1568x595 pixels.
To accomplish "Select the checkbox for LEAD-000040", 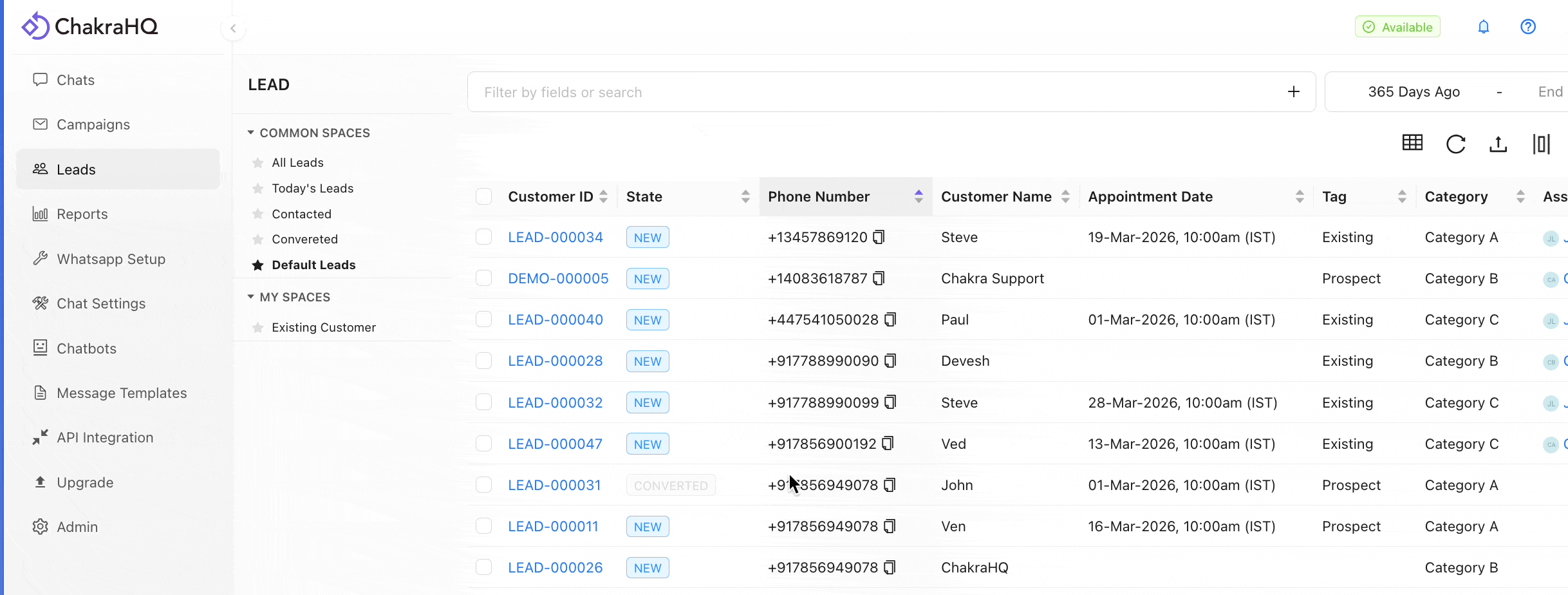I will click(x=483, y=319).
